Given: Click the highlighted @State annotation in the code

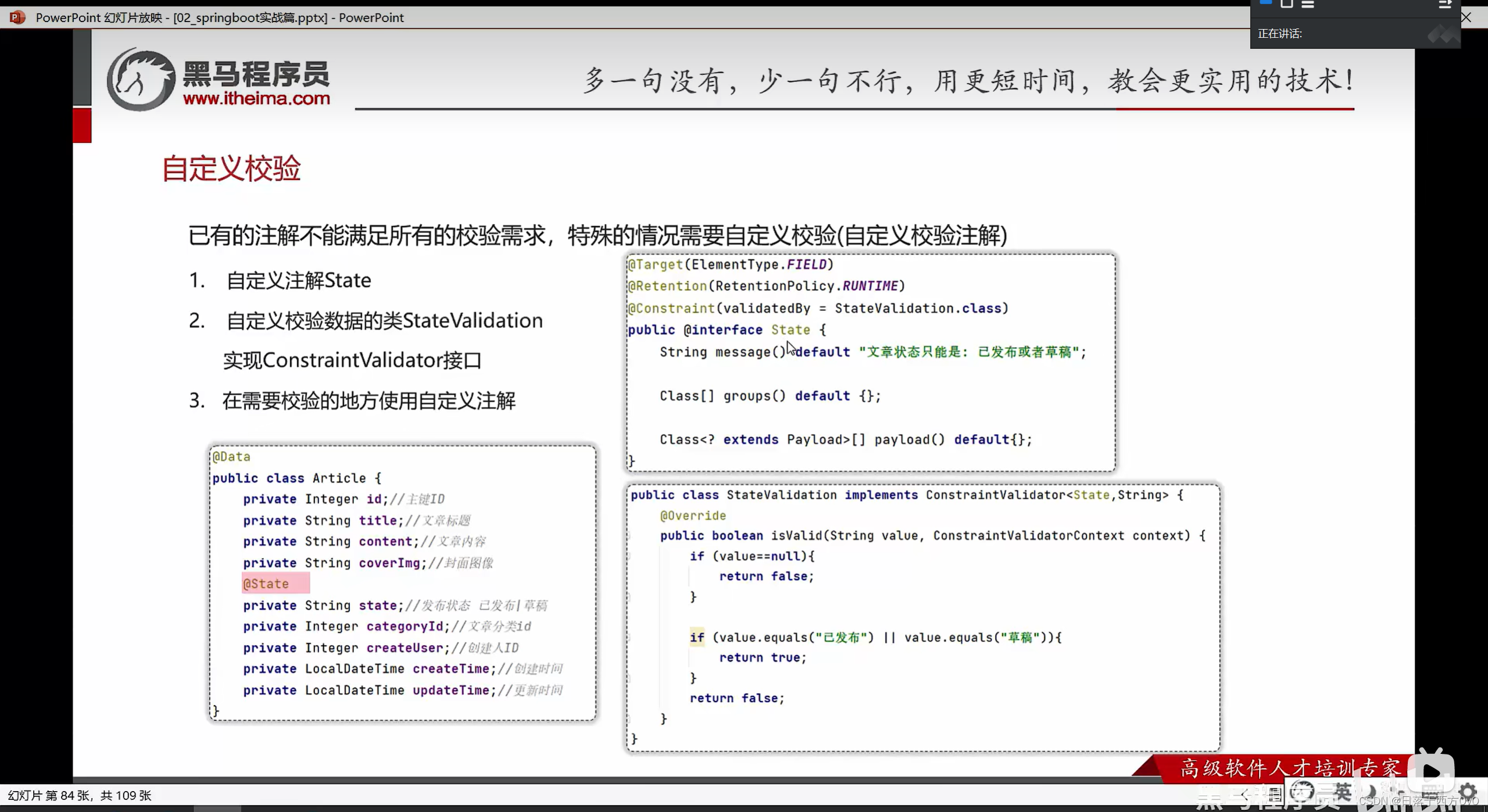Looking at the screenshot, I should pyautogui.click(x=275, y=583).
